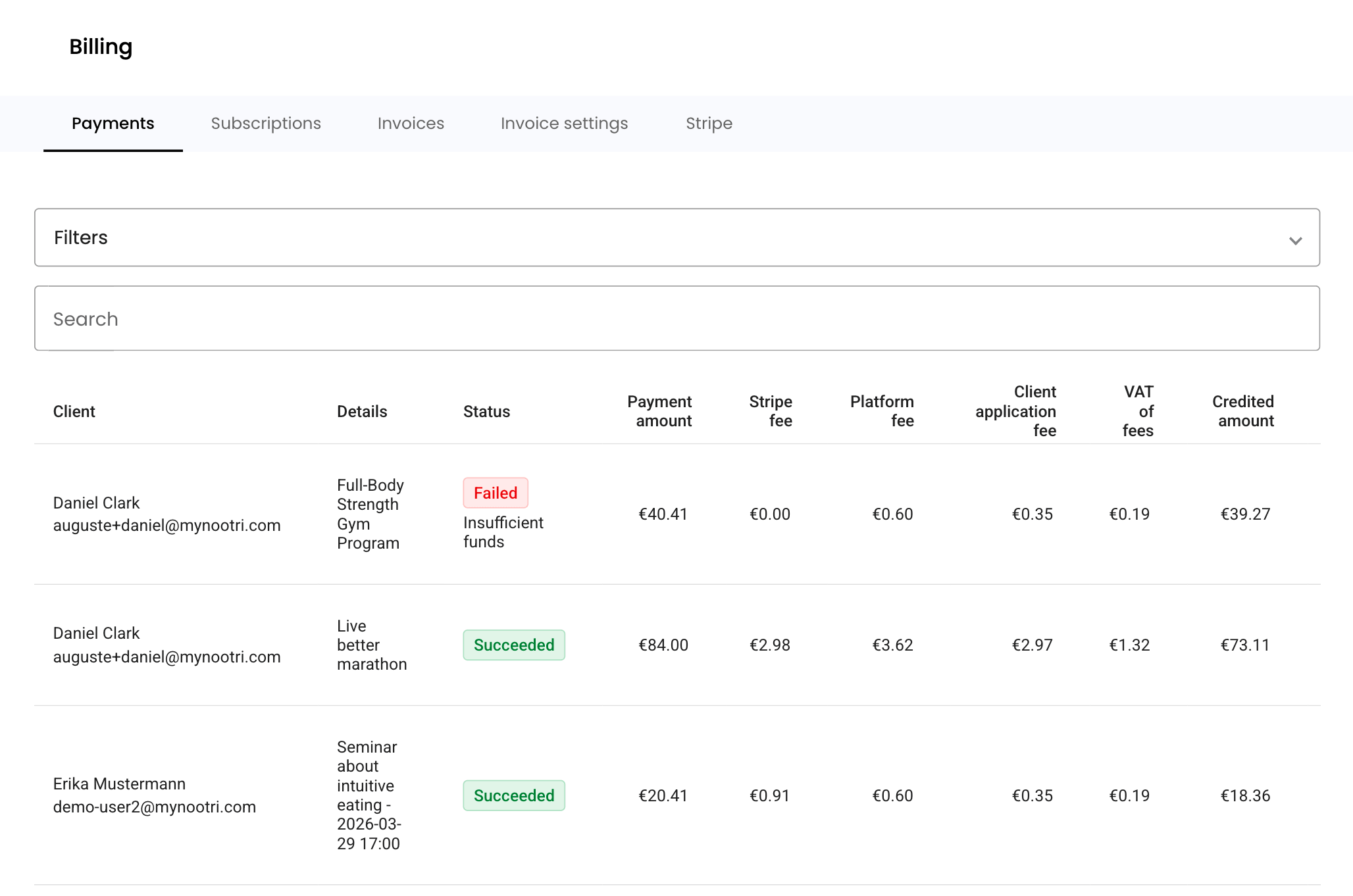
Task: Click Succeeded badge for Erika Mustermann
Action: coord(513,795)
